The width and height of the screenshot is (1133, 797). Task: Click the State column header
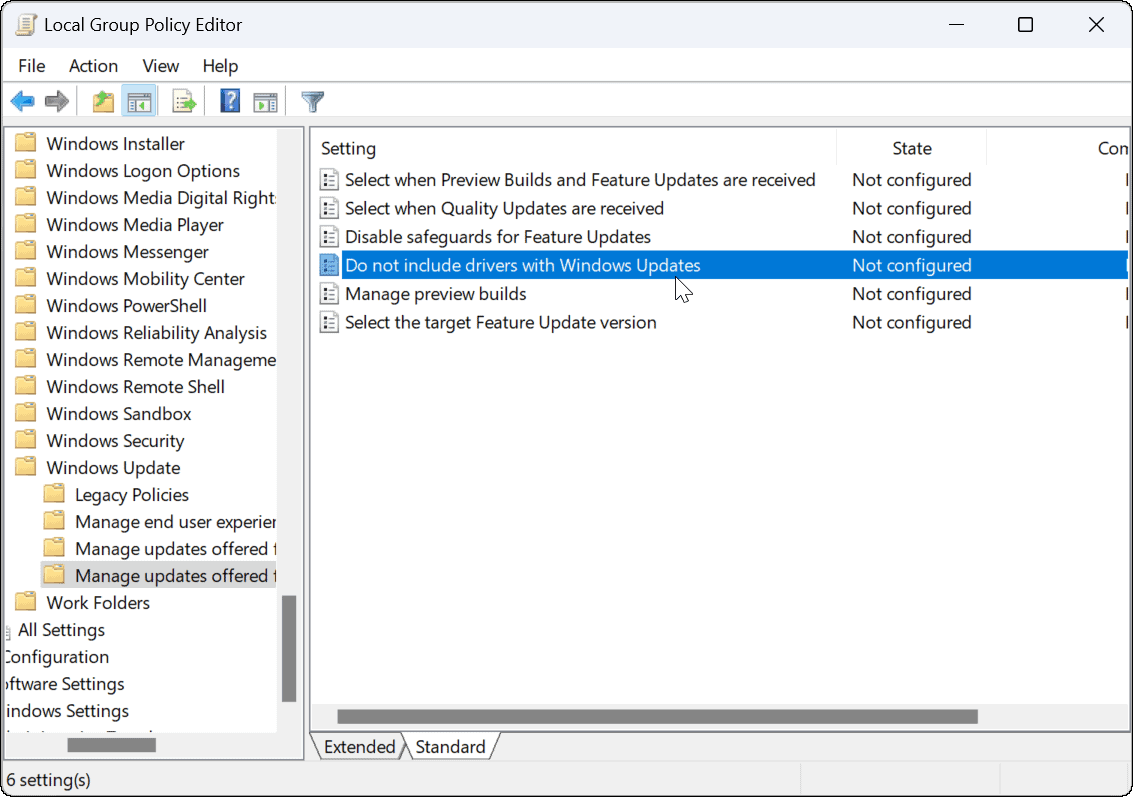click(x=910, y=148)
